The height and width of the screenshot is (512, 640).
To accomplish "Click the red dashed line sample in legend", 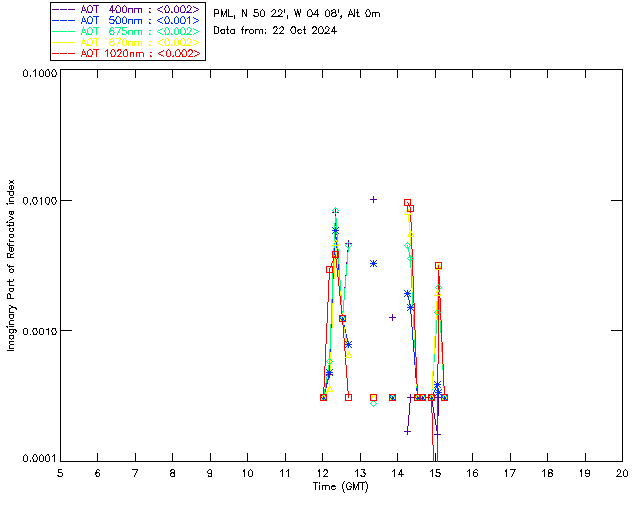I will coord(64,53).
